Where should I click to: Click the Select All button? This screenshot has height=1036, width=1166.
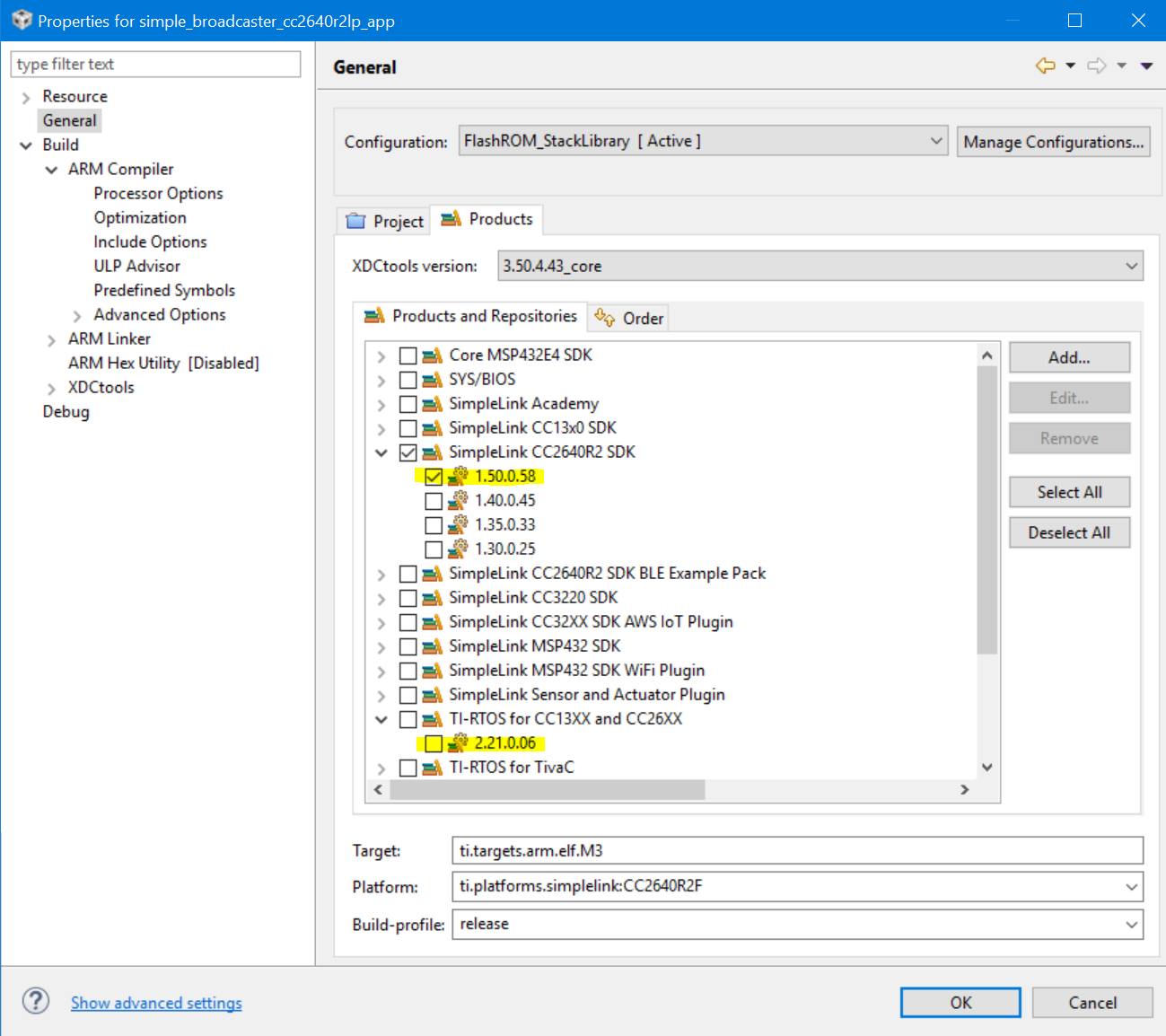(1069, 492)
